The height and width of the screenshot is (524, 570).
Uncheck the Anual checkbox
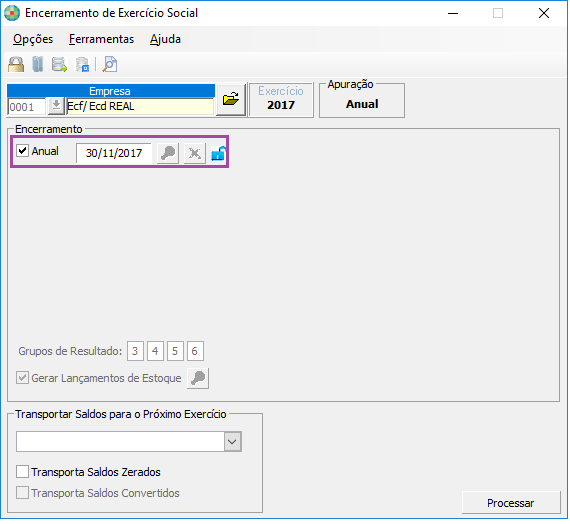coord(23,151)
